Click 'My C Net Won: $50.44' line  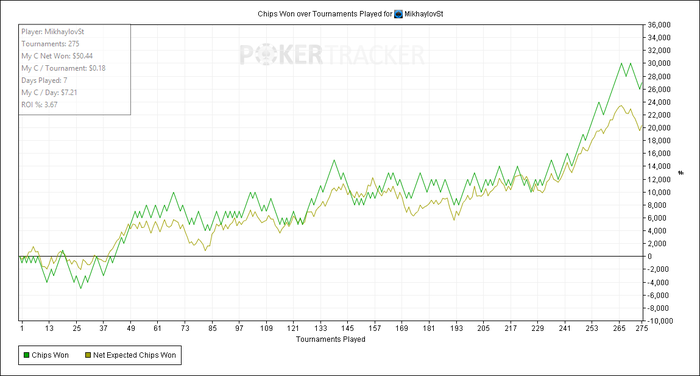click(x=57, y=56)
